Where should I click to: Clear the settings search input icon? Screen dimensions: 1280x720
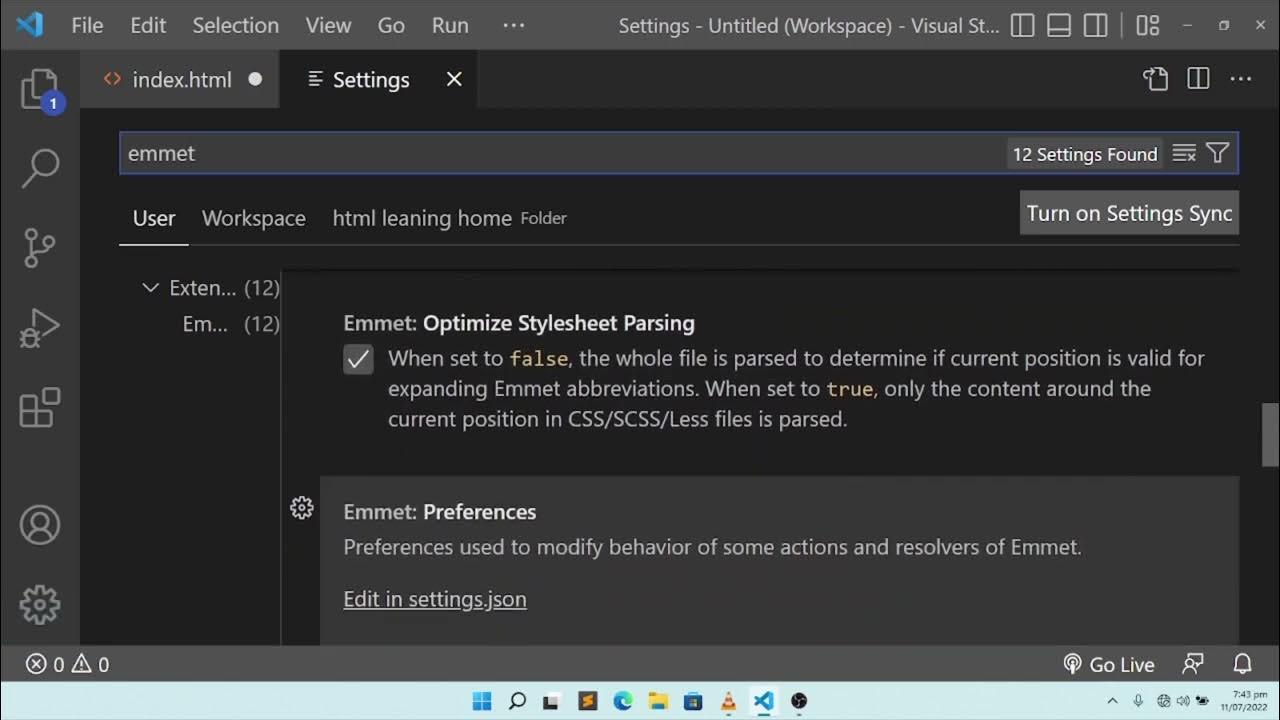(x=1184, y=153)
